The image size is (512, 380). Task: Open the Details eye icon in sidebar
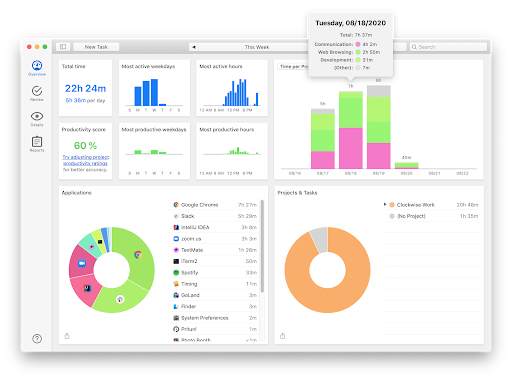click(x=37, y=119)
